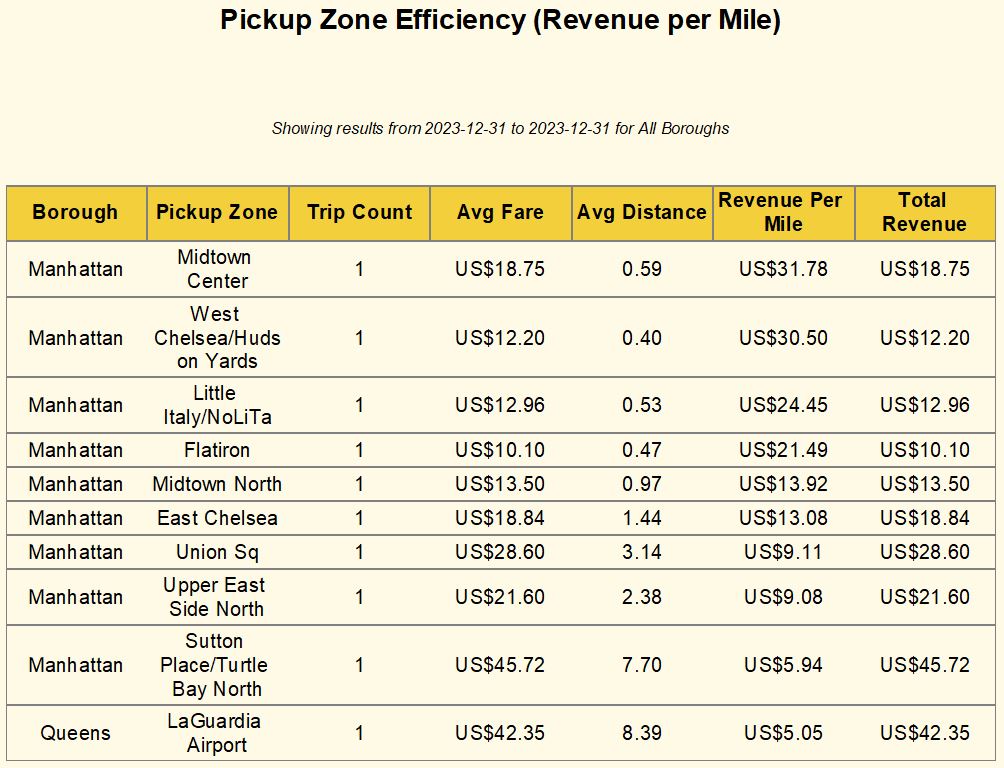Screen dimensions: 1004x768
Task: Click the 8.39 average distance cell
Action: point(642,733)
